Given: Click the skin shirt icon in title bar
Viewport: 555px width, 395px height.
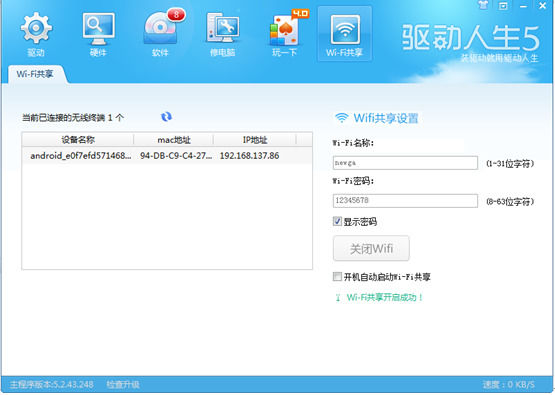Looking at the screenshot, I should 483,5.
